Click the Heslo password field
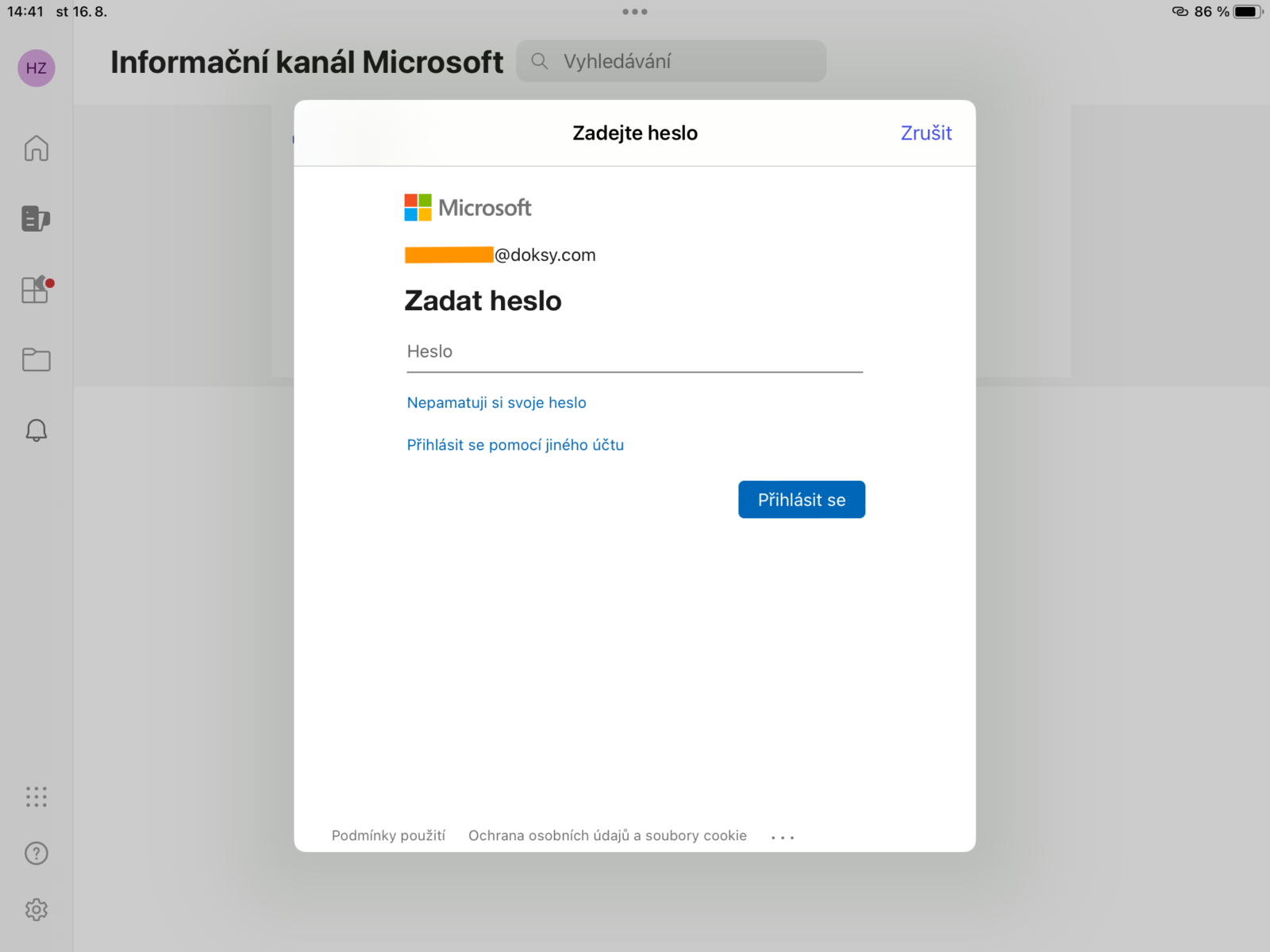Screen dimensions: 1270x952 [x=633, y=352]
